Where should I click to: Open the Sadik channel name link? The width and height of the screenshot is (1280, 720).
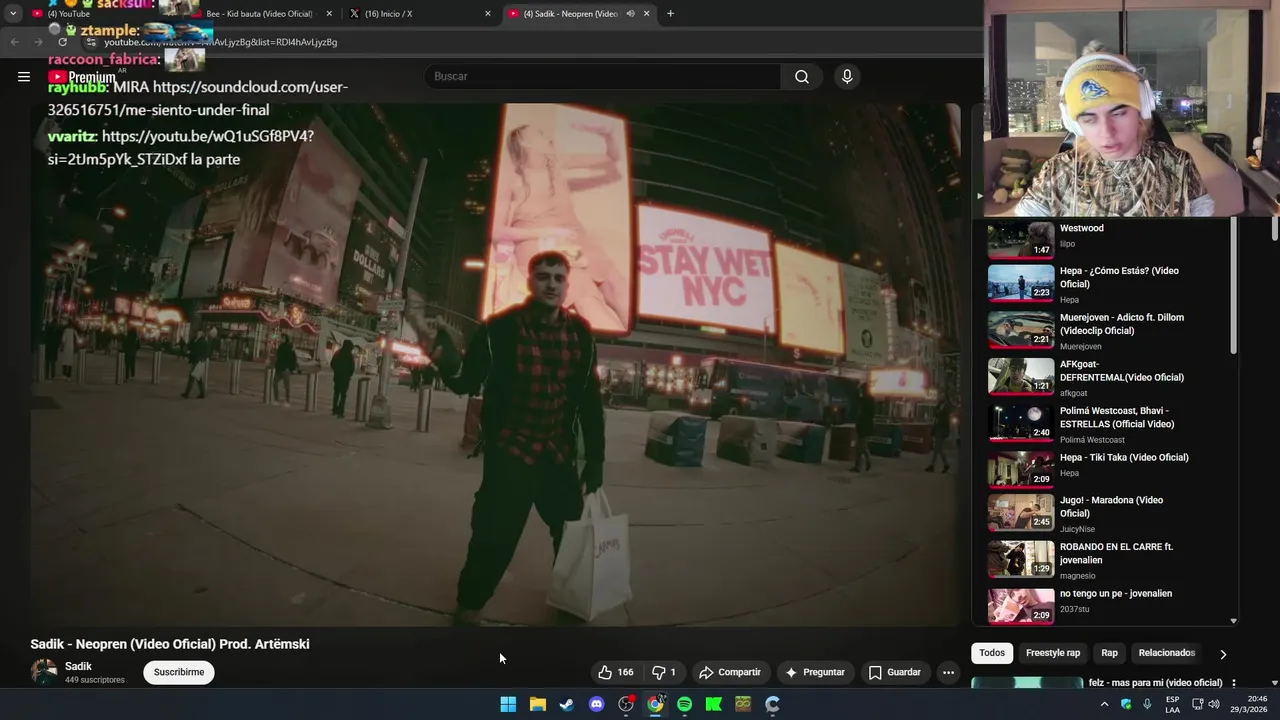[x=78, y=666]
